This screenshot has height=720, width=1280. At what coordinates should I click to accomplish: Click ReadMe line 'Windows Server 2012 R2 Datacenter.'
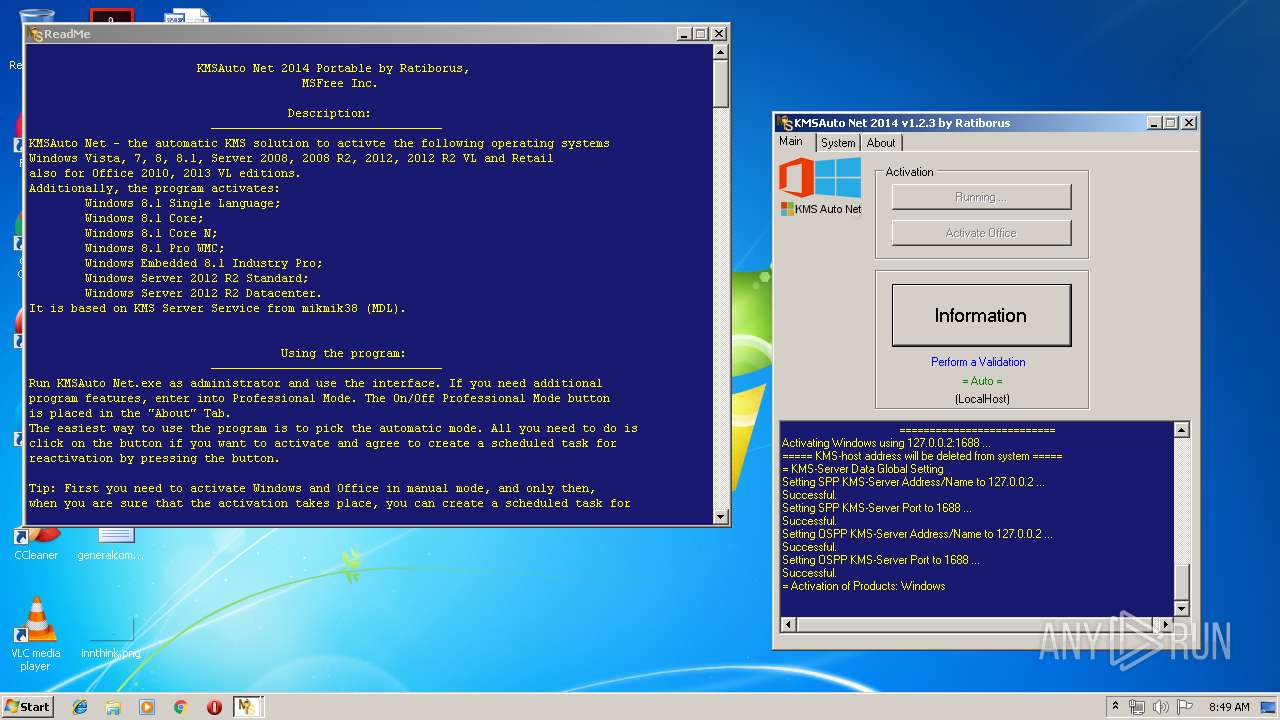pyautogui.click(x=203, y=293)
